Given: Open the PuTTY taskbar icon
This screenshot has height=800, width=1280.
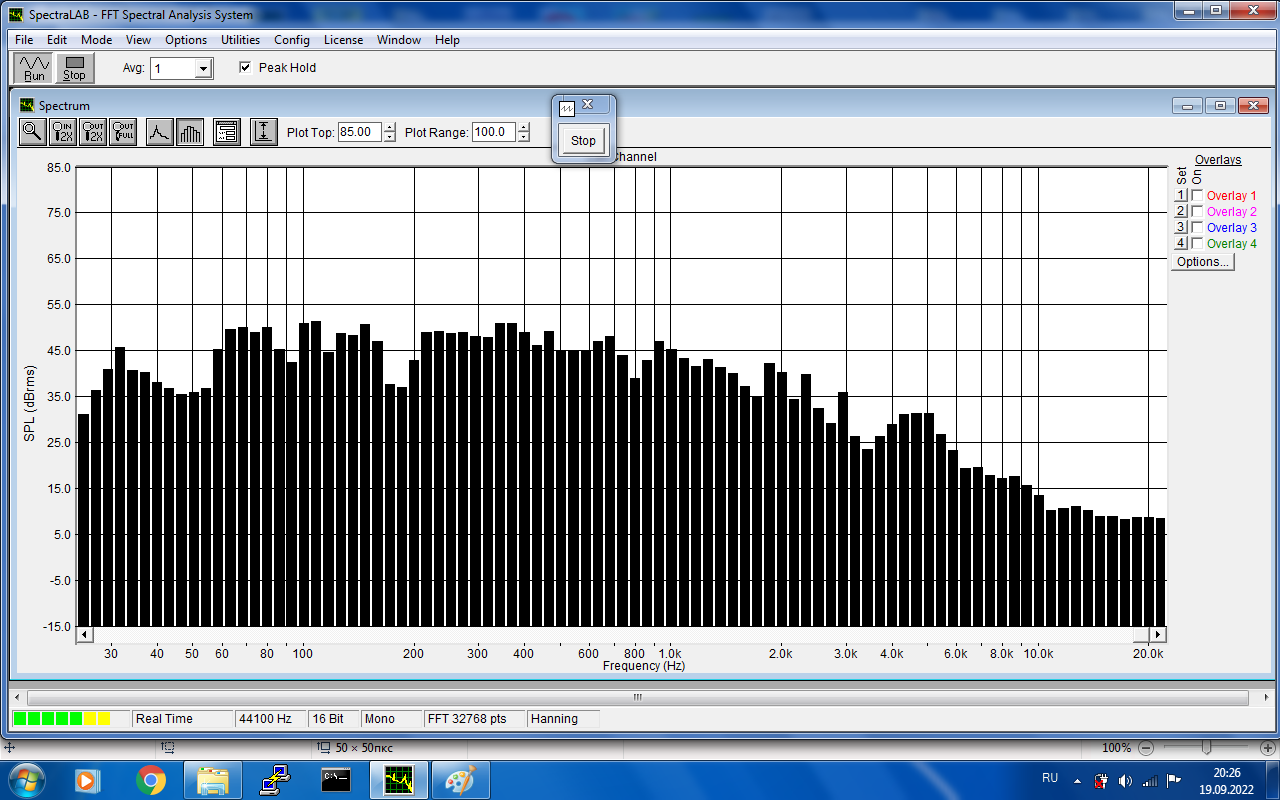Looking at the screenshot, I should (x=275, y=779).
